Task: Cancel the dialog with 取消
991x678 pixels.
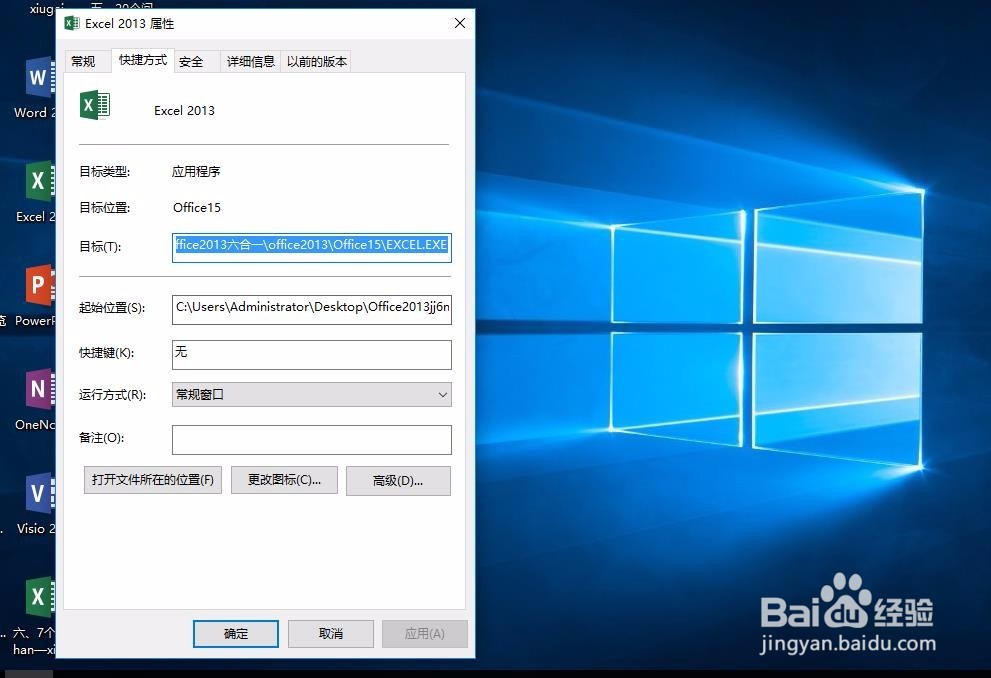Action: pos(331,633)
